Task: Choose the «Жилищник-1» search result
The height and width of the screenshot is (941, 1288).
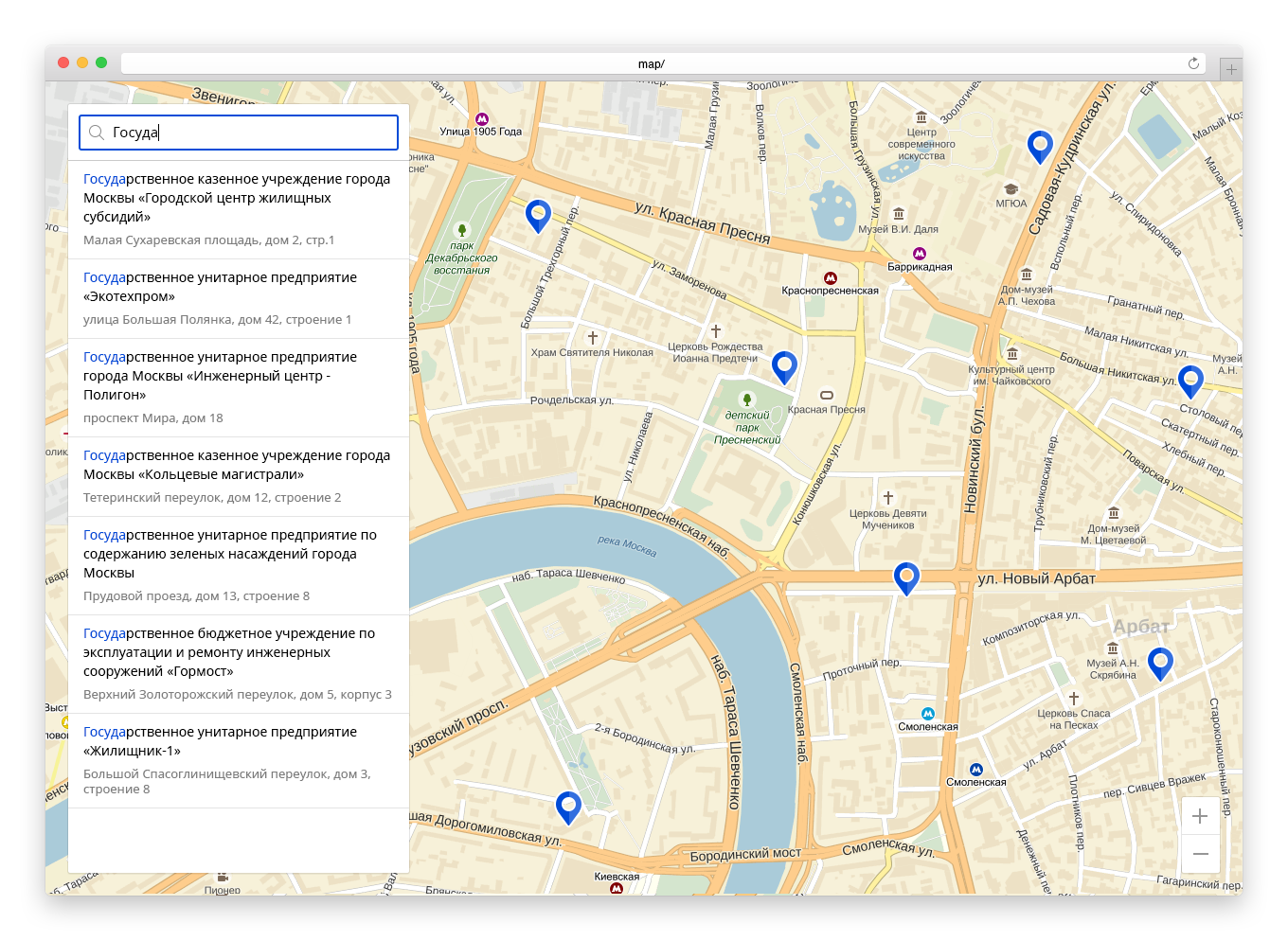Action: 239,760
